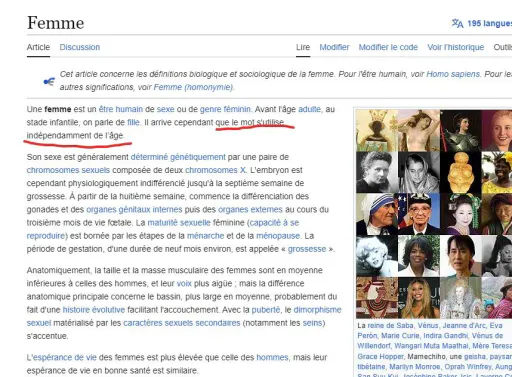Click the translation languages icon
The width and height of the screenshot is (512, 377).
coord(457,23)
